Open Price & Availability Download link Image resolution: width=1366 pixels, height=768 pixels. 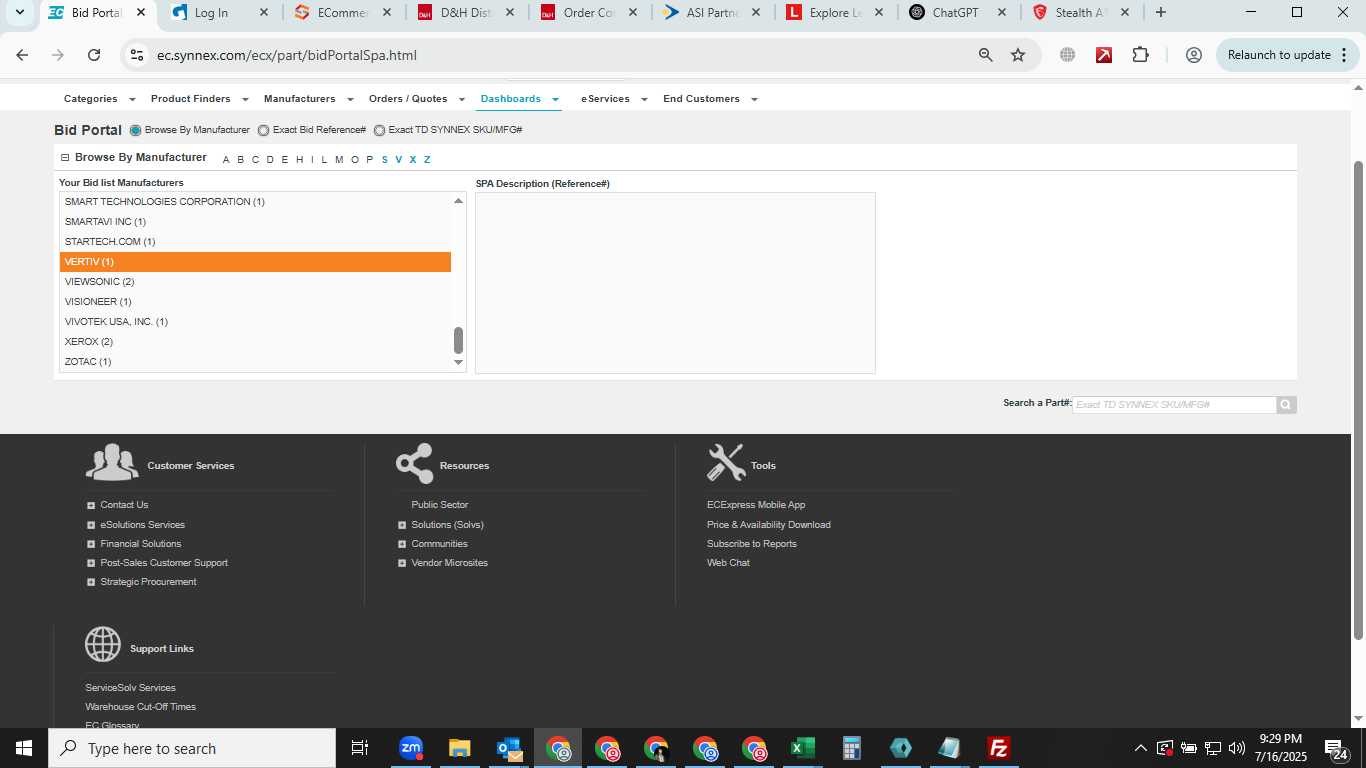(x=768, y=525)
